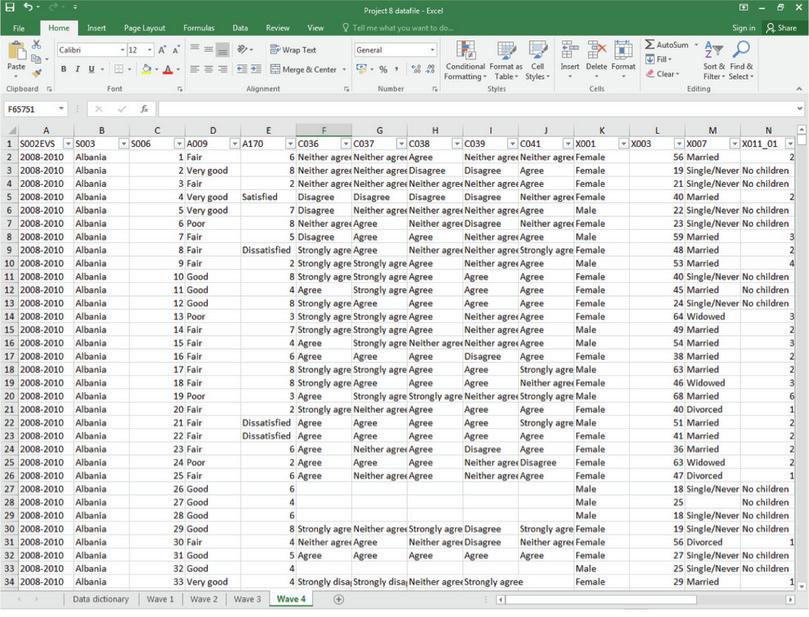Click the Middle Align icon
This screenshot has width=809, height=617.
pos(208,50)
